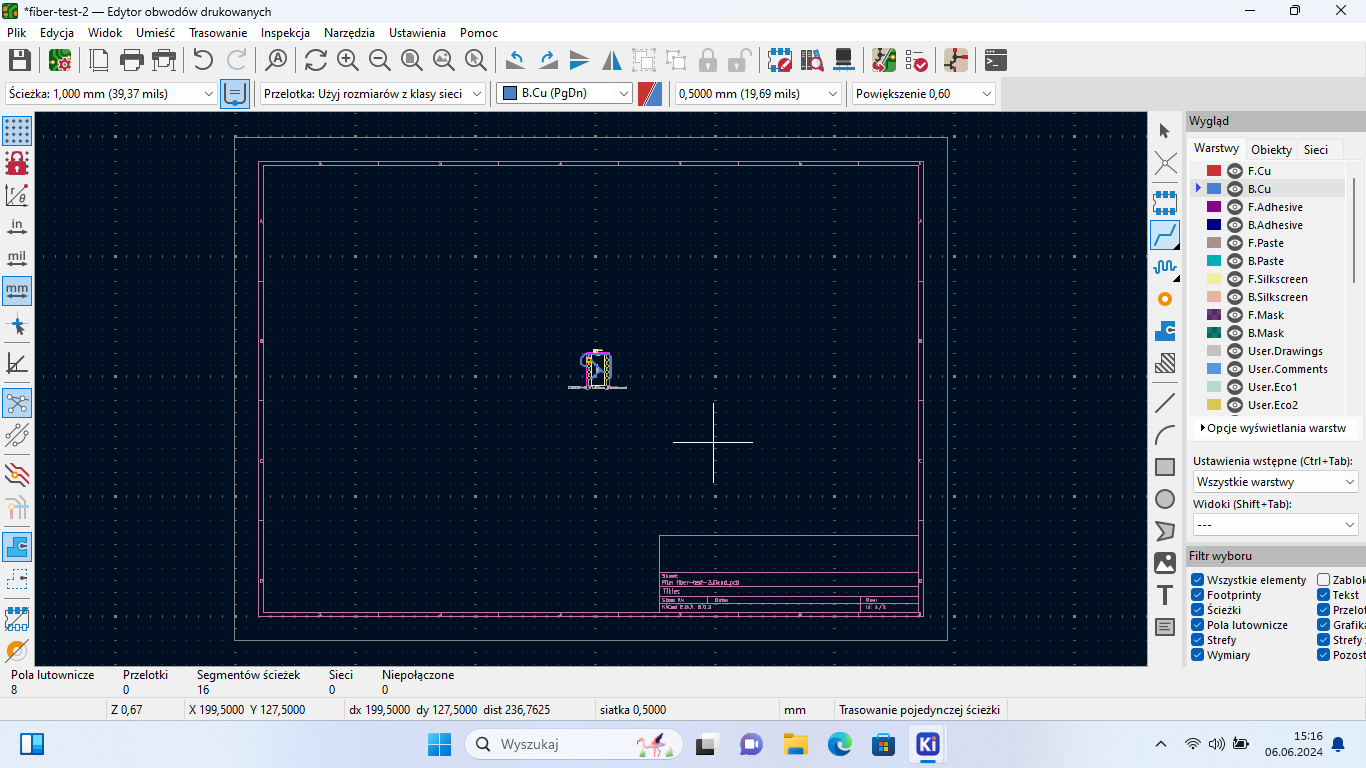Click the B.Paste teal color swatch

click(x=1214, y=261)
